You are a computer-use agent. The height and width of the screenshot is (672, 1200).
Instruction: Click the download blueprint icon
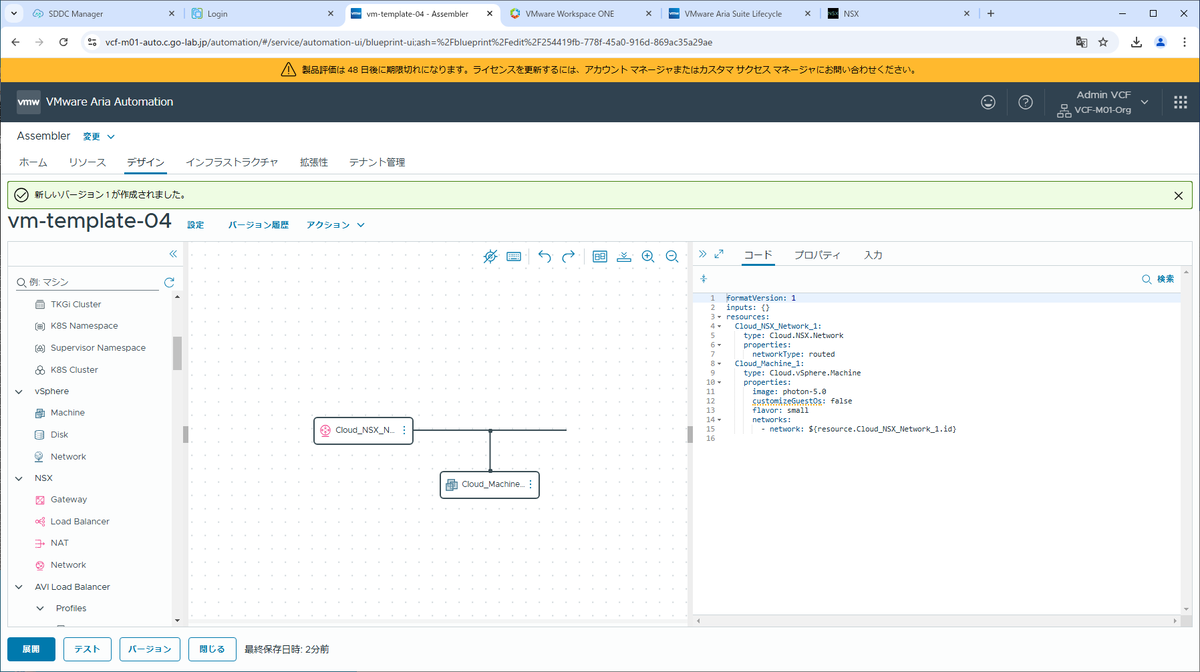[624, 256]
